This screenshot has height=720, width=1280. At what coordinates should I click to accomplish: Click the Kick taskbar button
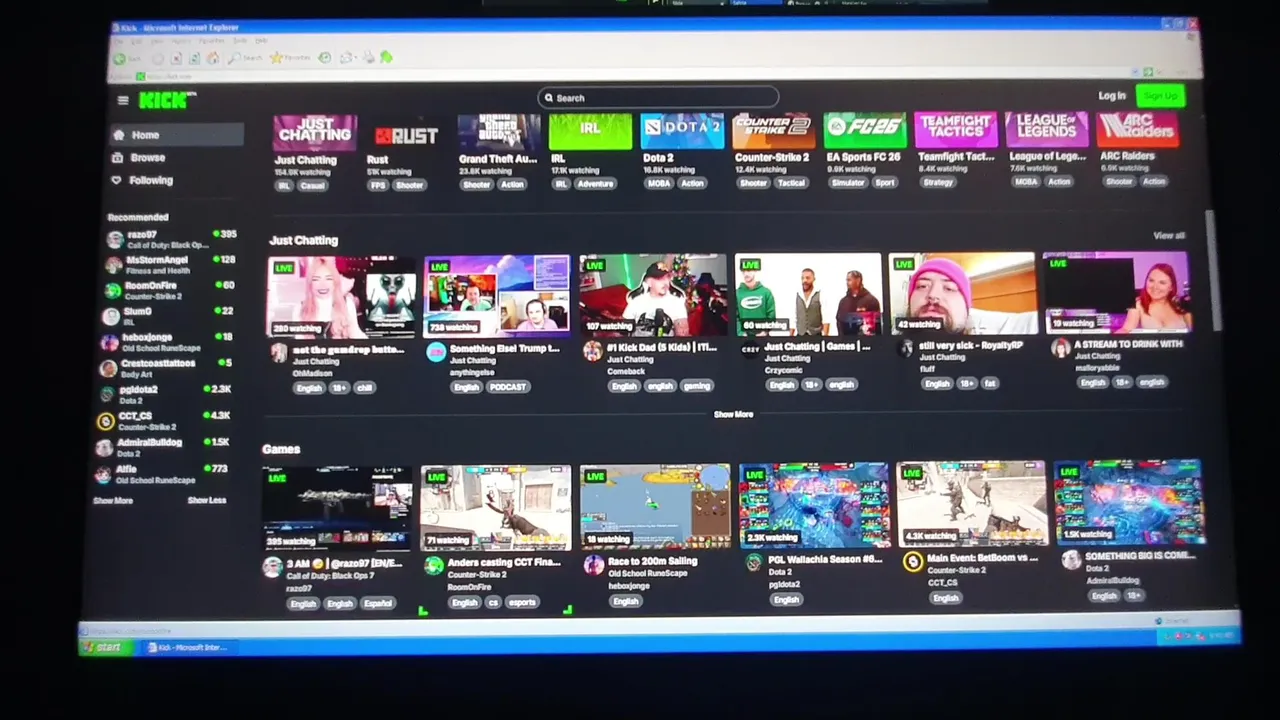188,648
